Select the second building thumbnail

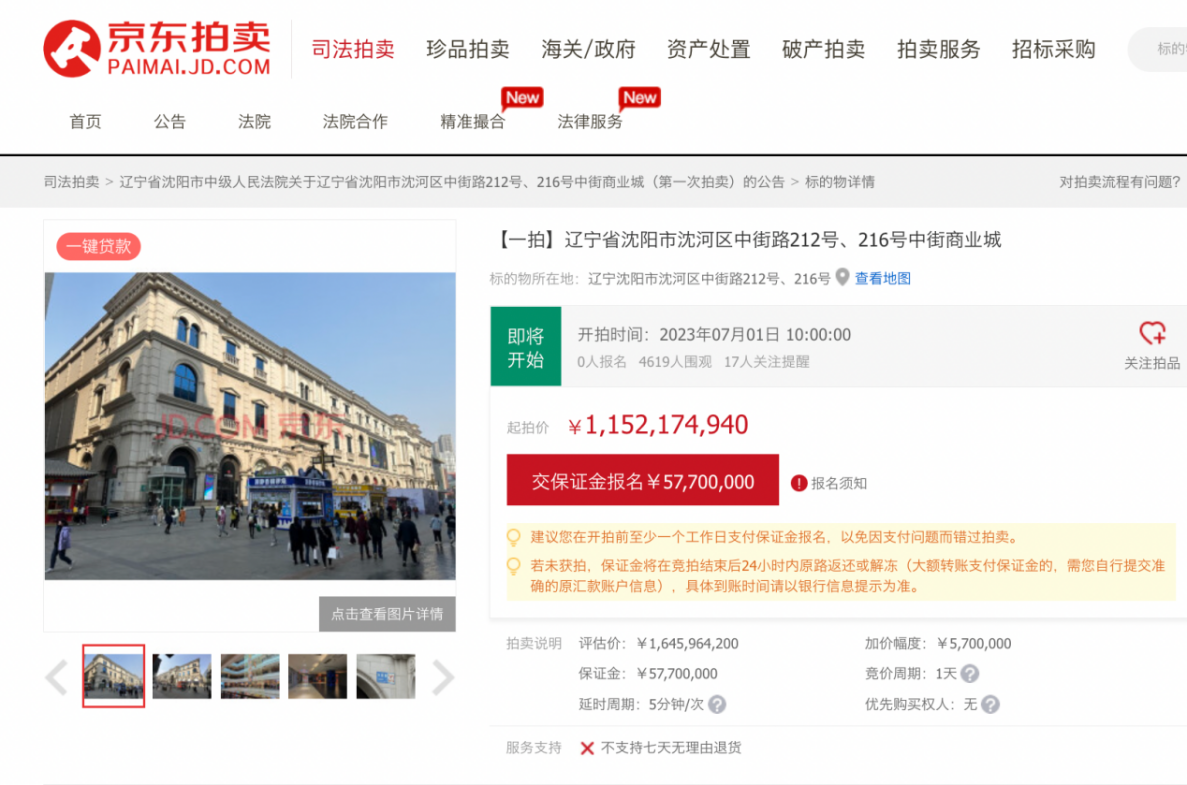pos(182,677)
